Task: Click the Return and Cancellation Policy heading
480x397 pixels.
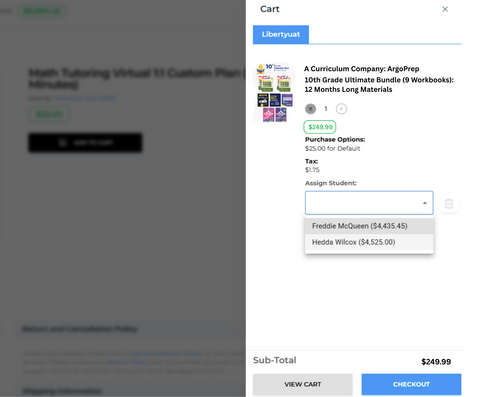Action: [80, 329]
